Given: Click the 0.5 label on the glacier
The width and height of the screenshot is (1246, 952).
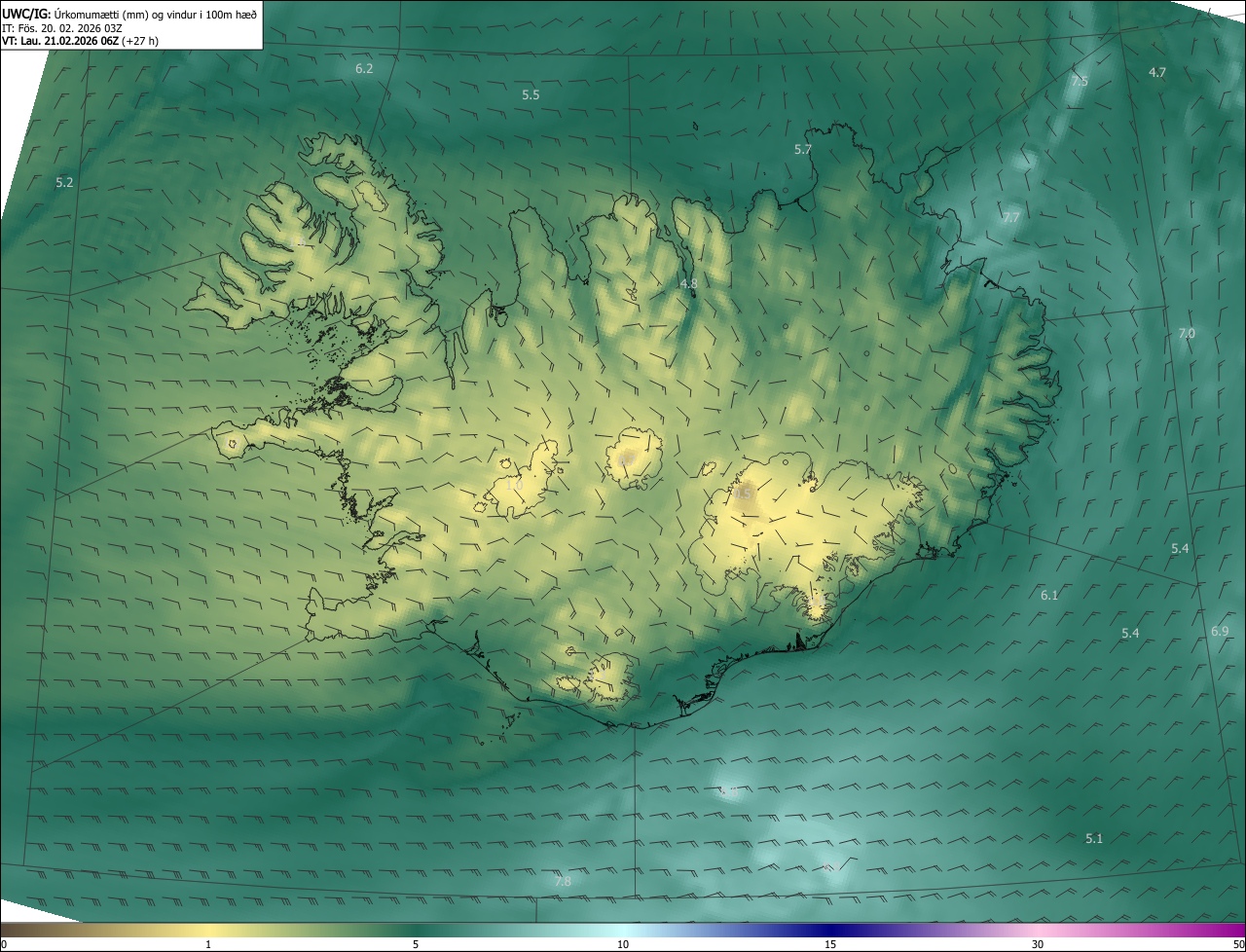Looking at the screenshot, I should (743, 494).
